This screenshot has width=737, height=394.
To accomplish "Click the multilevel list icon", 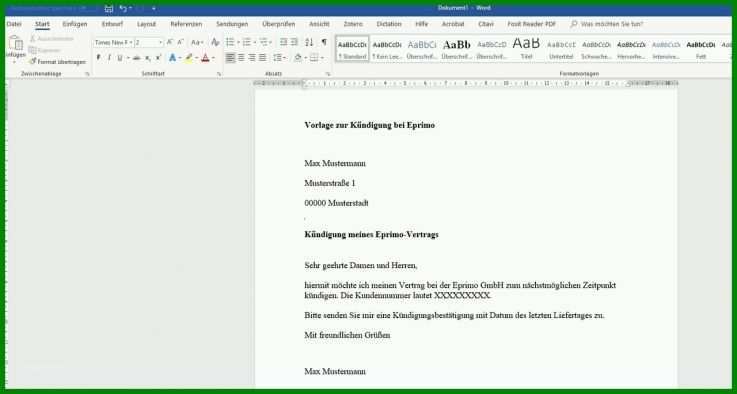I will pyautogui.click(x=264, y=42).
